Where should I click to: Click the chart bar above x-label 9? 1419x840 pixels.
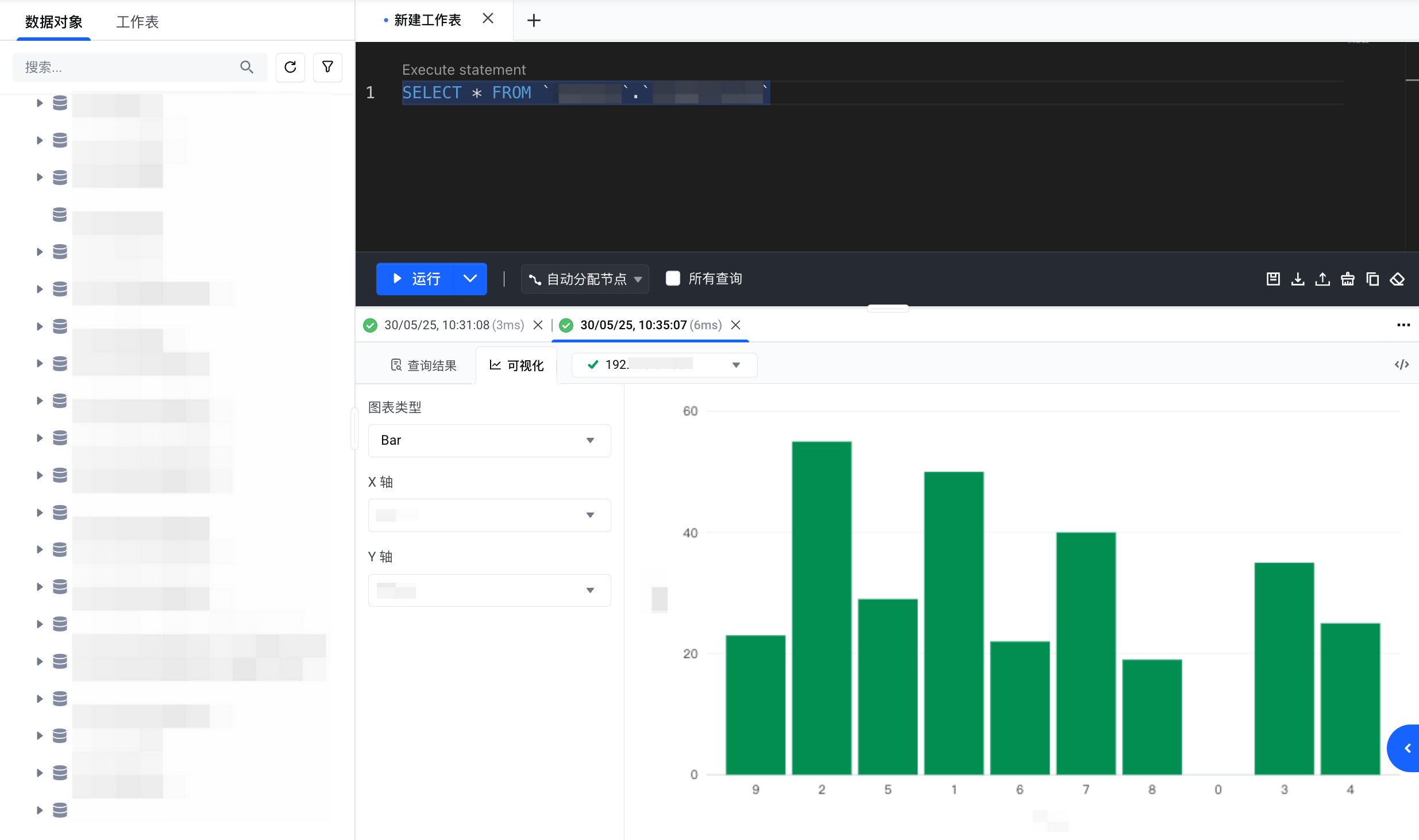755,704
